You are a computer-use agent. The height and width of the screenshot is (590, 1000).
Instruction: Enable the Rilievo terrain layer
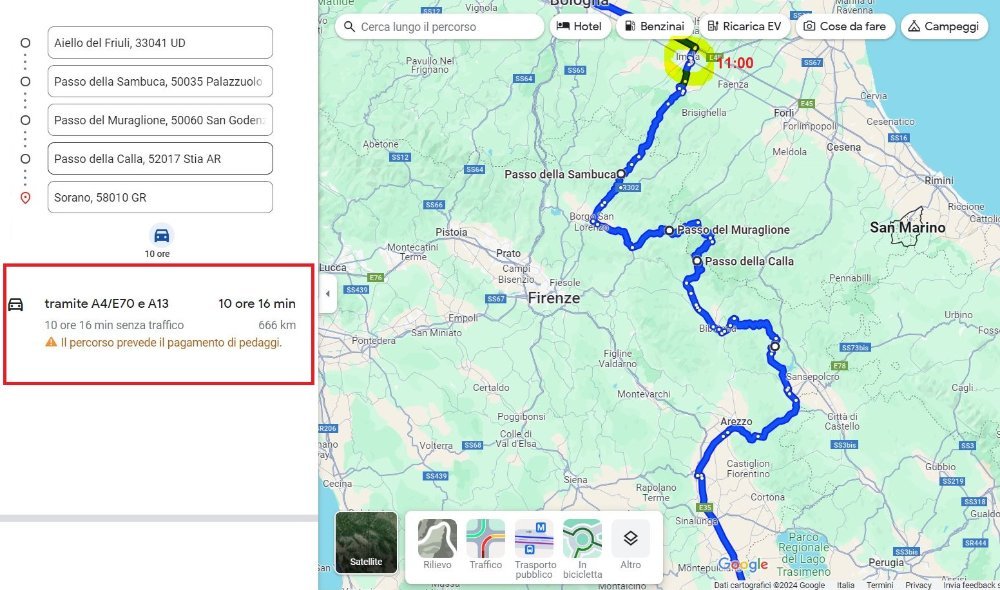[x=437, y=545]
